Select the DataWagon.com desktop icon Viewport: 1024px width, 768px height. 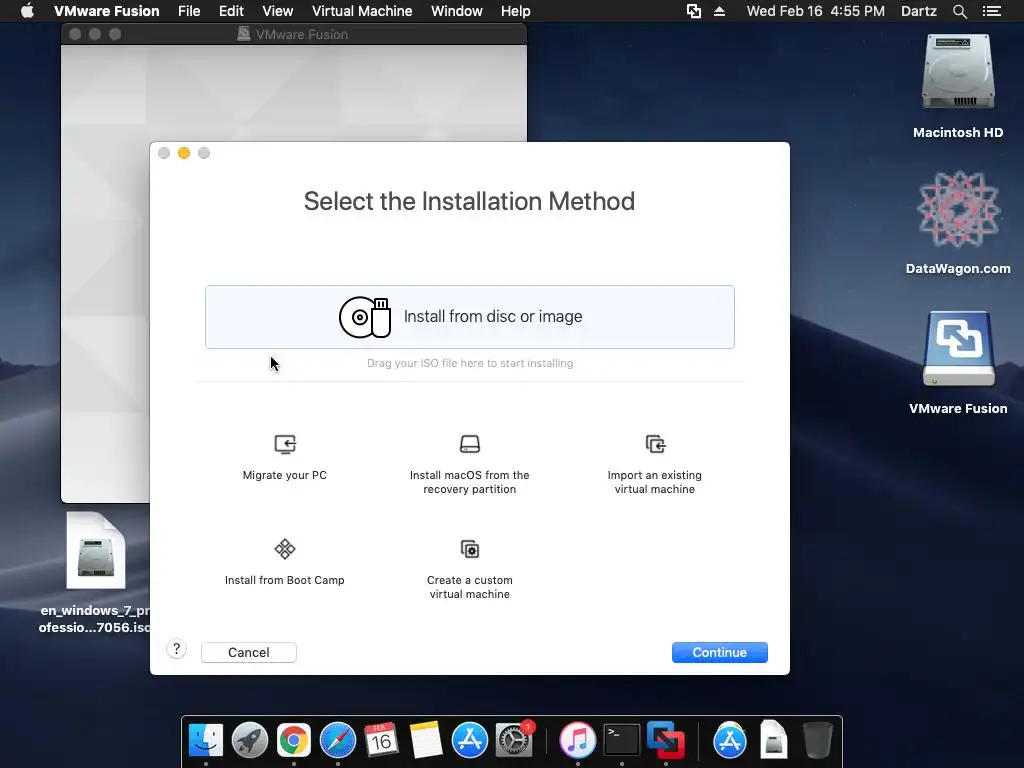[x=958, y=209]
